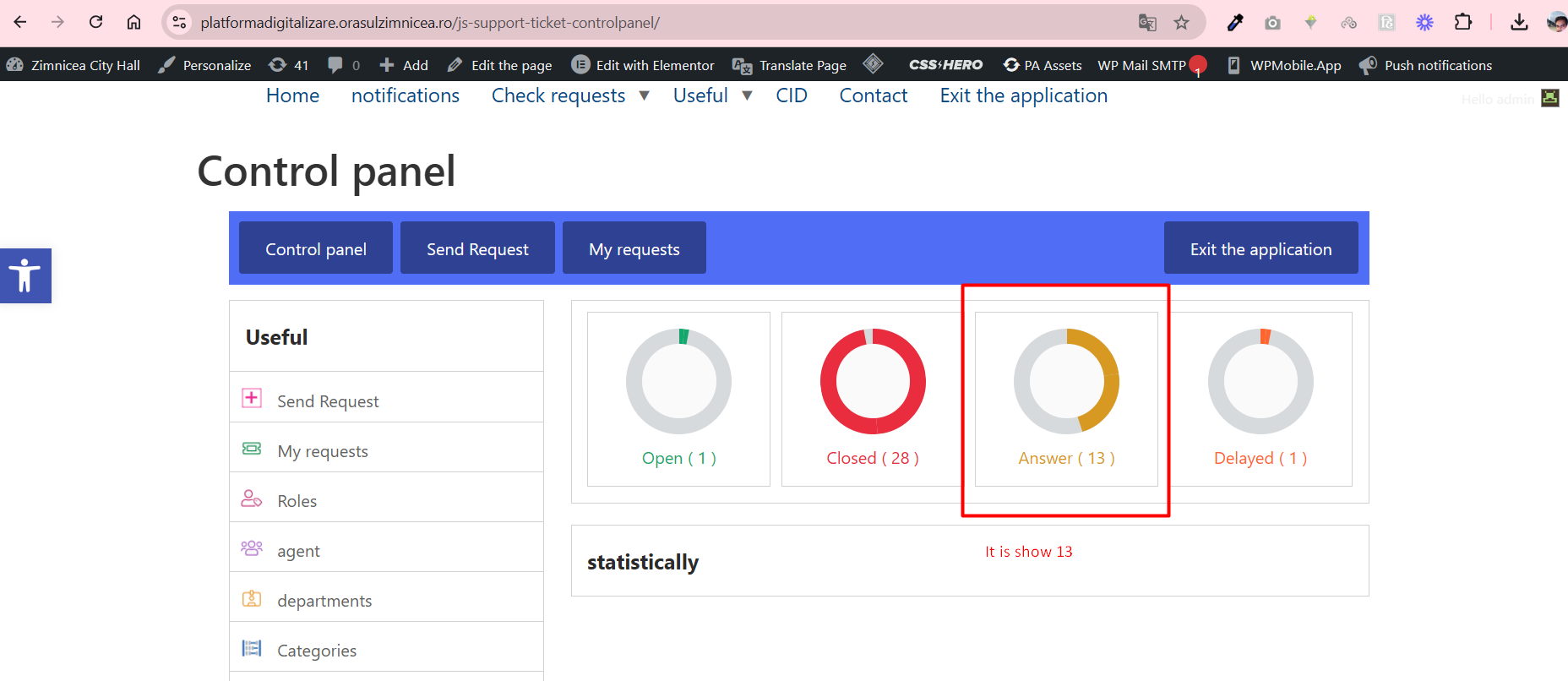Open the eyedropper color picker extension
Image resolution: width=1568 pixels, height=681 pixels.
point(1235,23)
